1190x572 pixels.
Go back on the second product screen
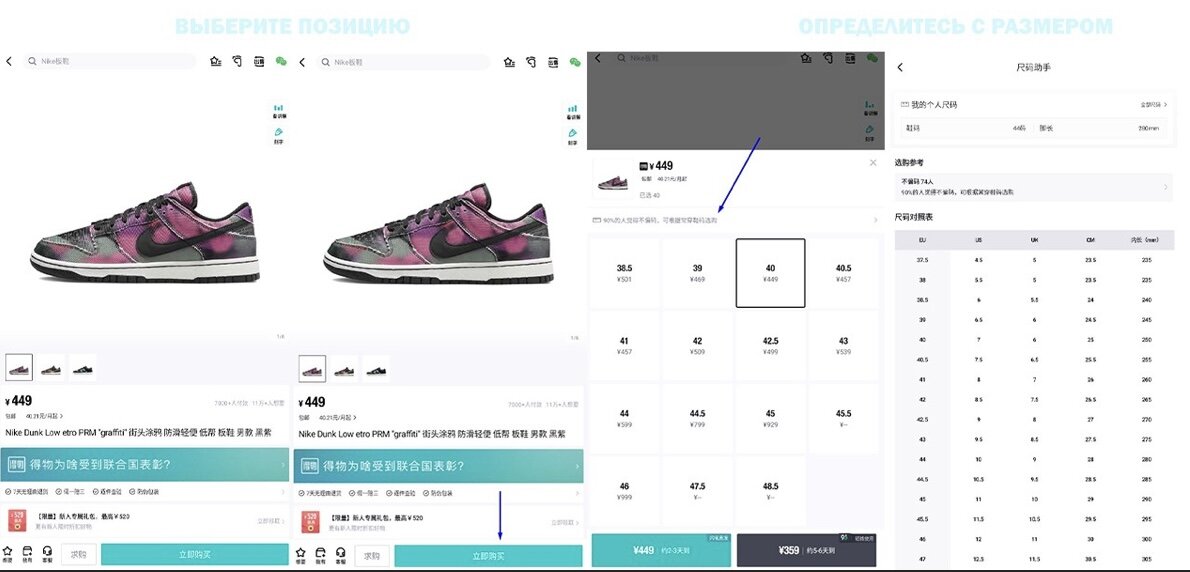click(x=302, y=62)
